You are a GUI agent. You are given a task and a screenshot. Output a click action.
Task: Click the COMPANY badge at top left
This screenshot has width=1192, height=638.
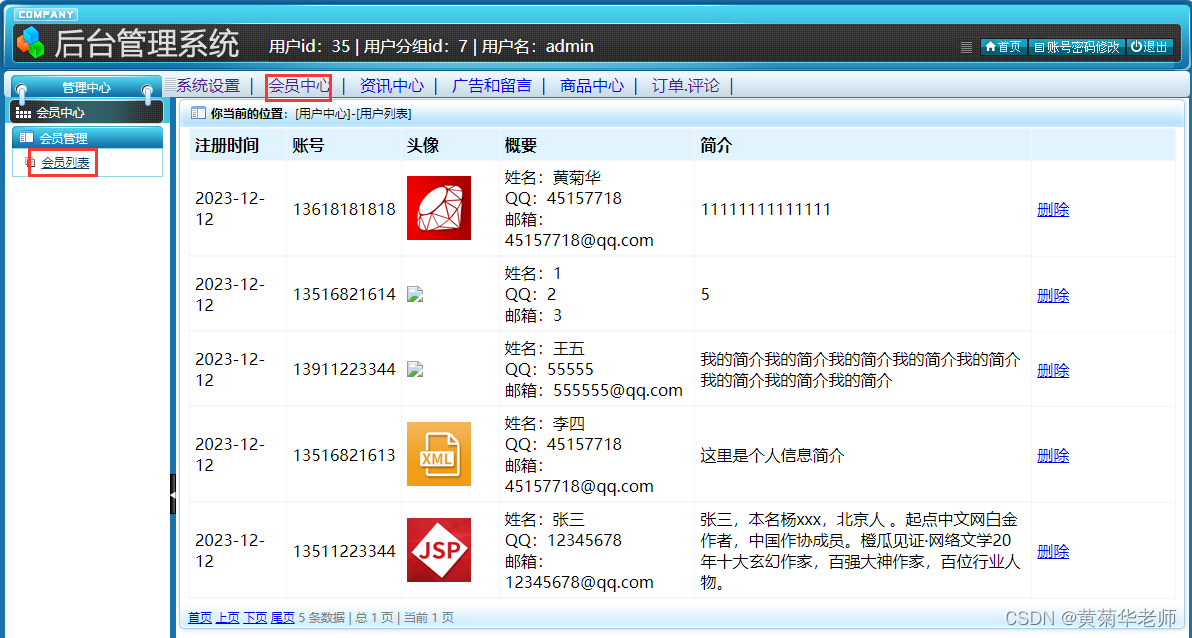(x=46, y=14)
